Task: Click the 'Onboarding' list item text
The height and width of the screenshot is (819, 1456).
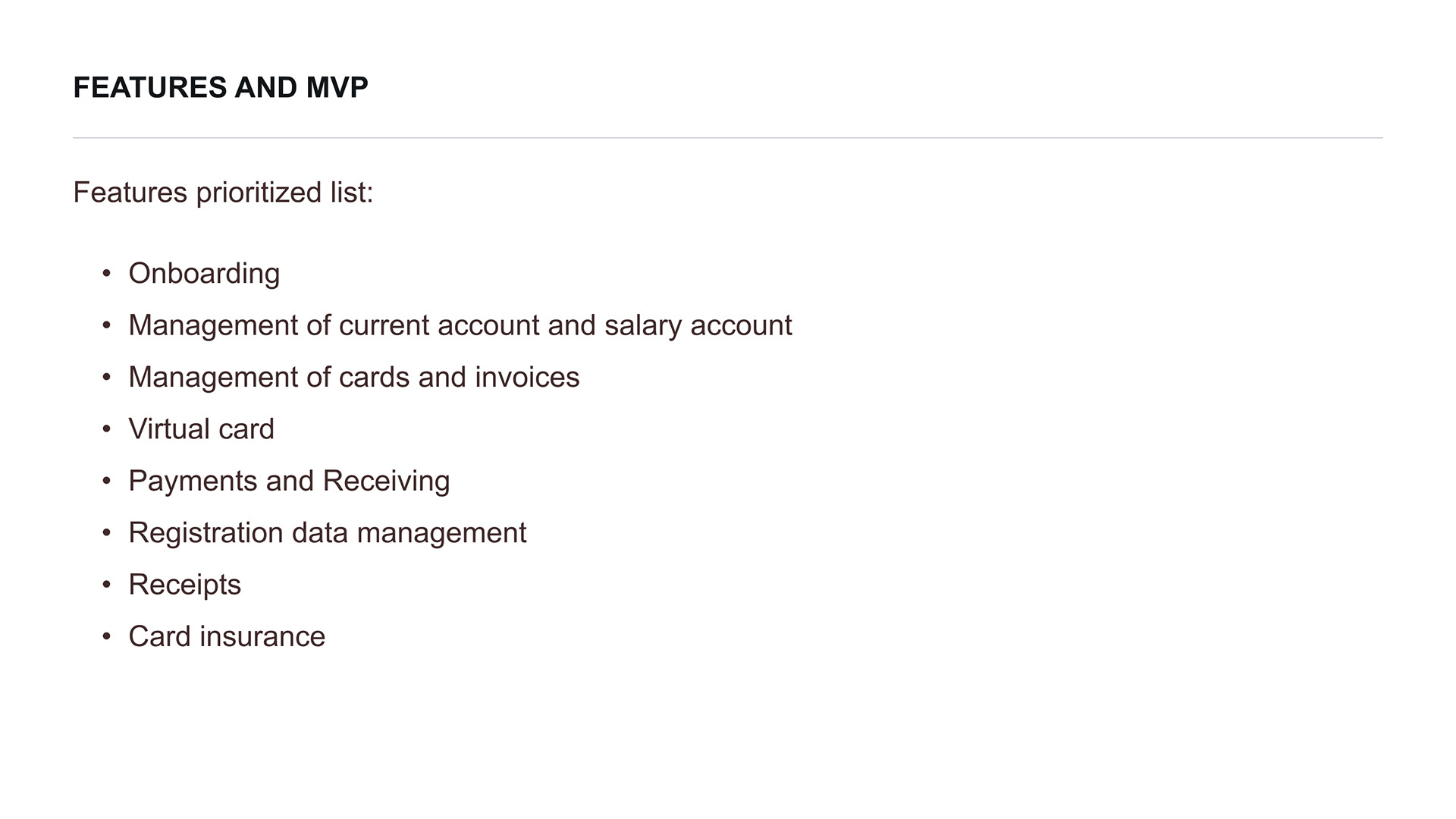Action: click(204, 274)
